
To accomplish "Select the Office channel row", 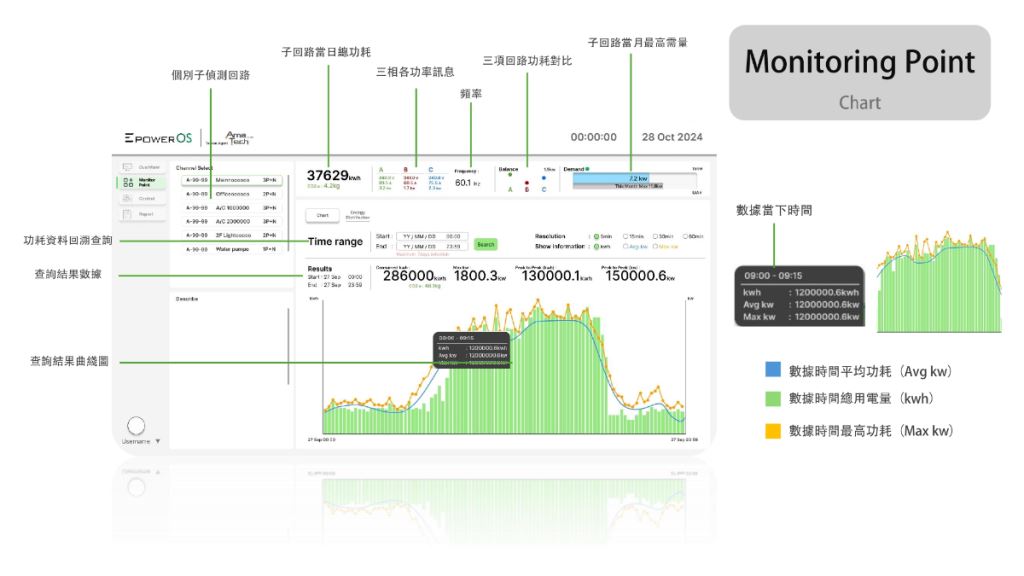I will click(232, 194).
